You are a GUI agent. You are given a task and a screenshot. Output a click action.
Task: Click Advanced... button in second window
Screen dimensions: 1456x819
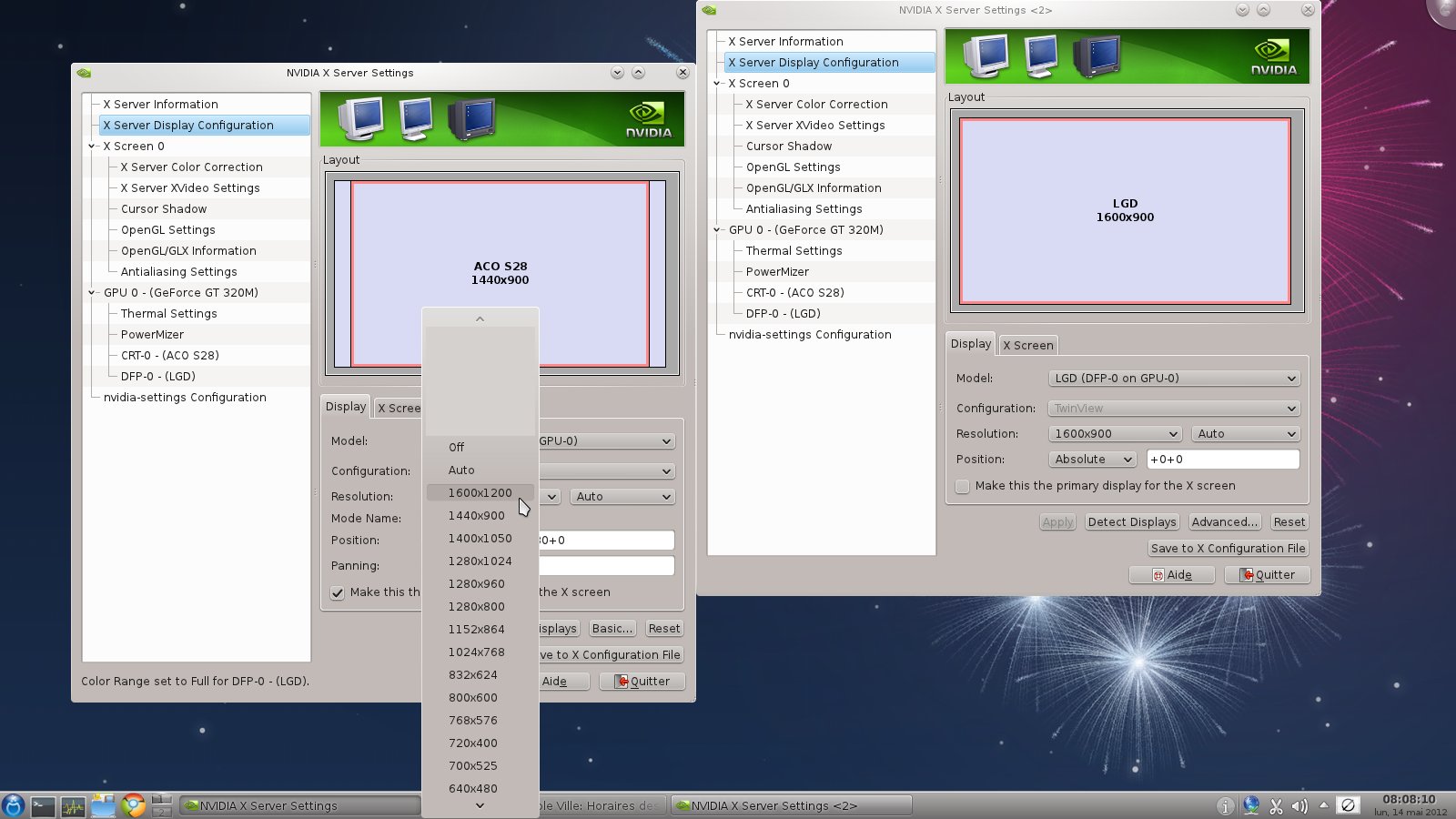click(1225, 522)
